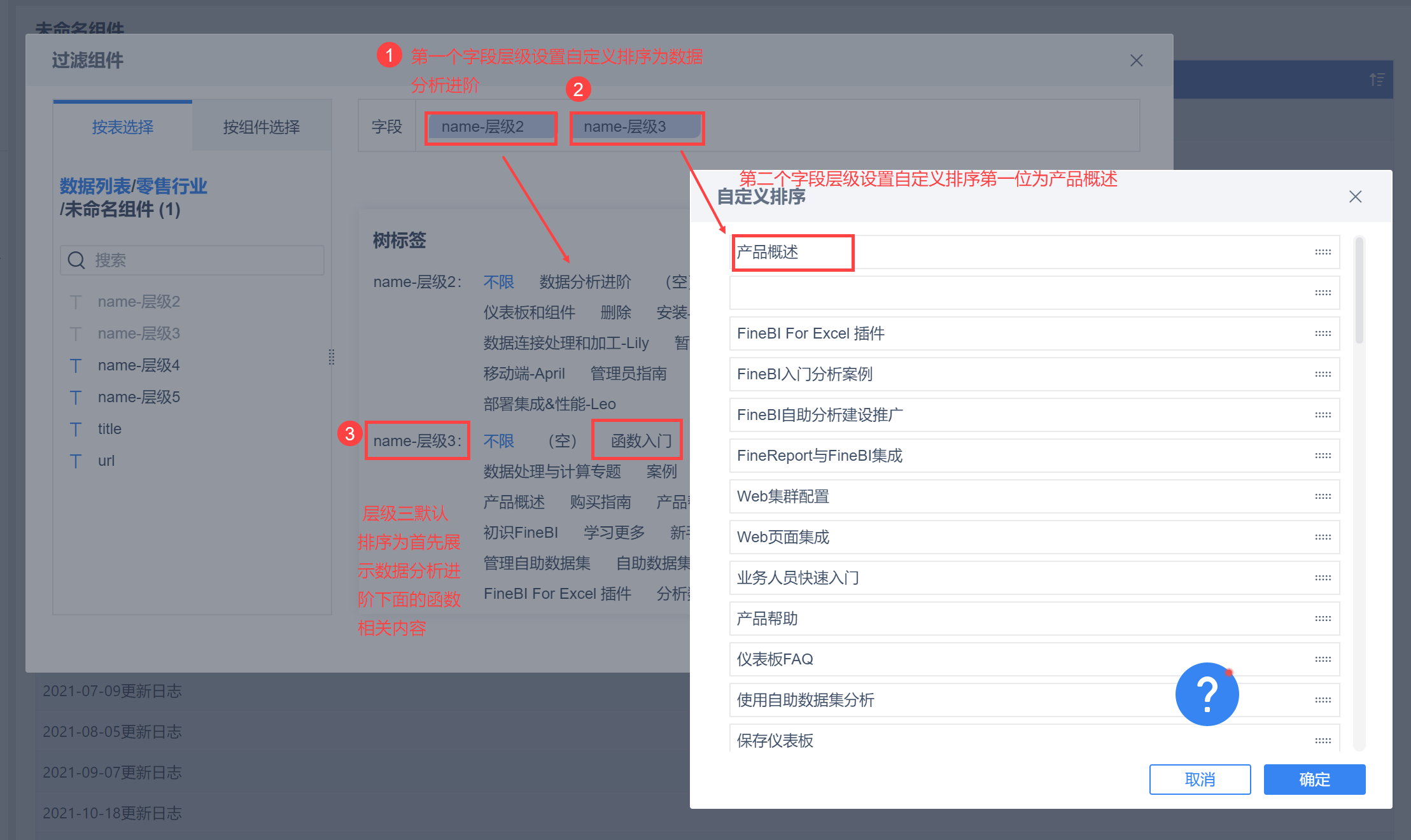
Task: Close the 自定义排序 dialog
Action: pos(1355,197)
